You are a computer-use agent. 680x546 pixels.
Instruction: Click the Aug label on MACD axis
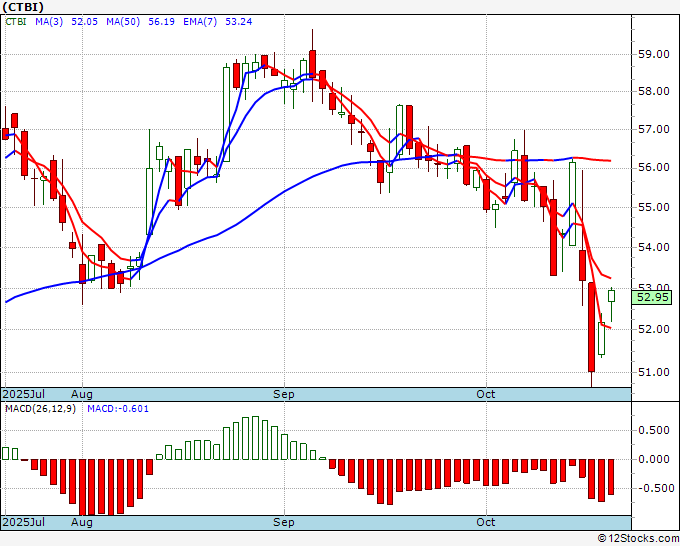(82, 522)
